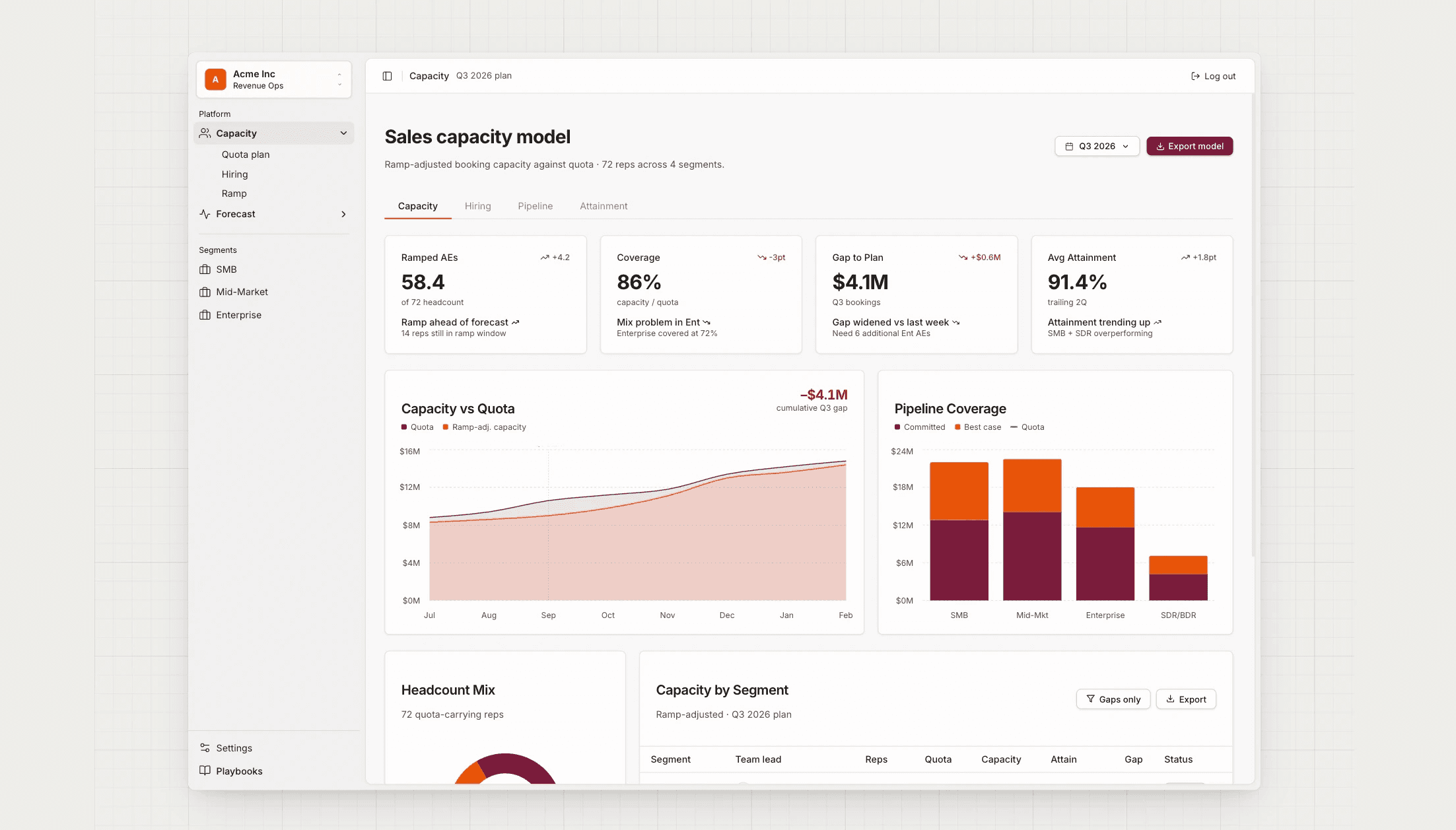Switch to the Attainment tab
The height and width of the screenshot is (830, 1456).
603,206
